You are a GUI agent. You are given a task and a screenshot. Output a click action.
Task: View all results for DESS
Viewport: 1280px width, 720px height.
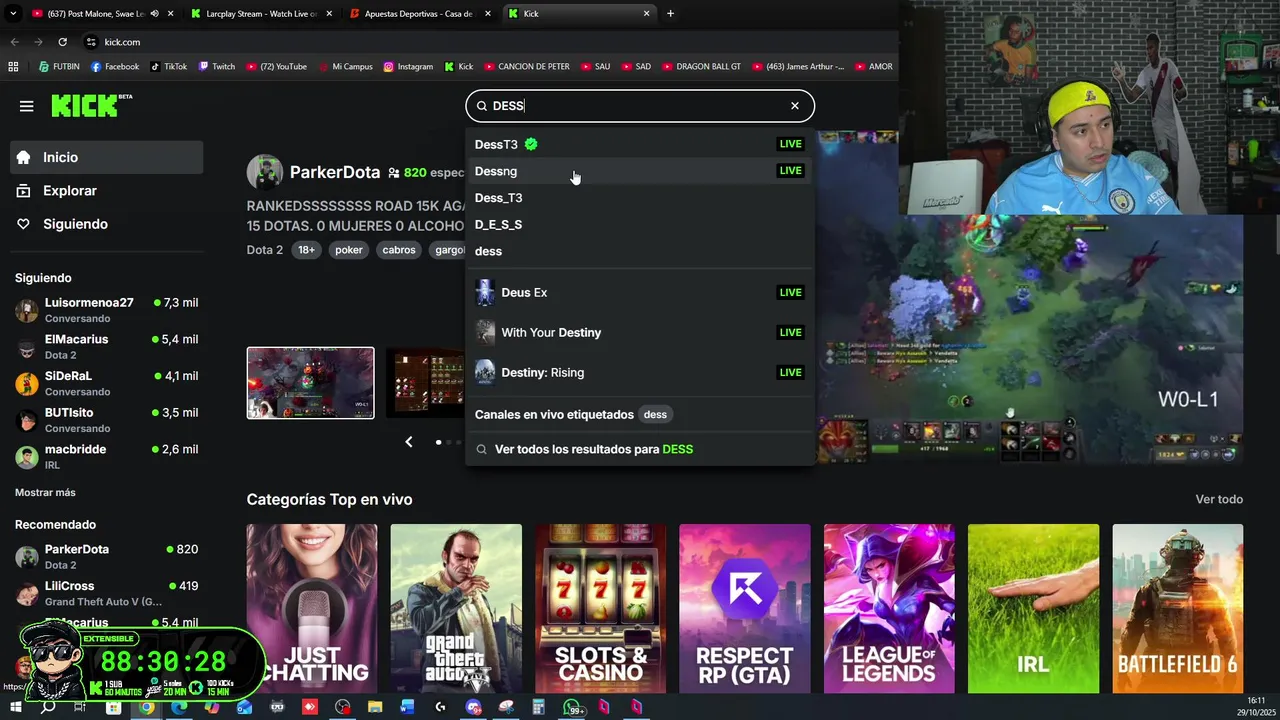(640, 449)
